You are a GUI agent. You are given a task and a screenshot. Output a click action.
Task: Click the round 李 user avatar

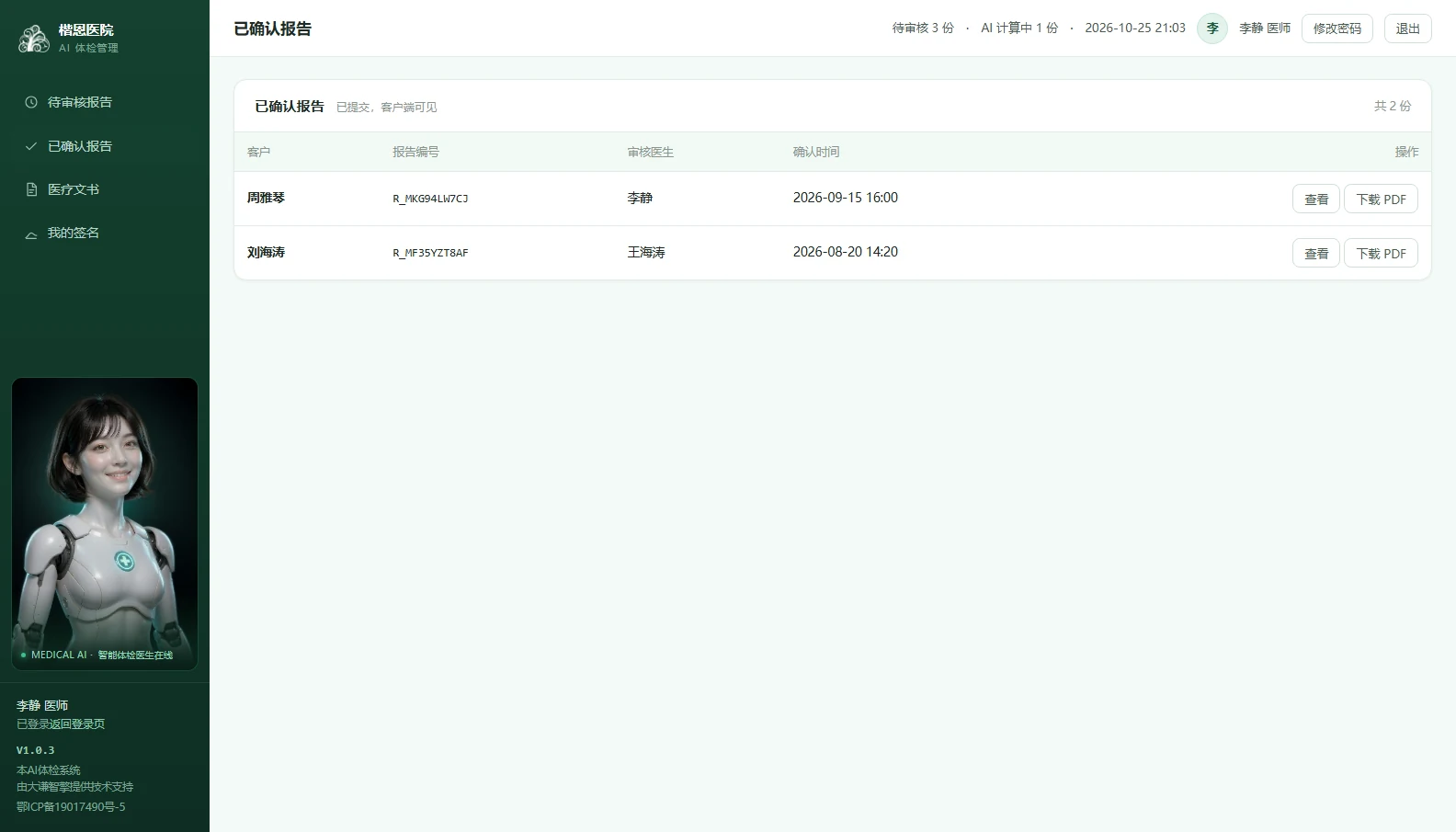click(x=1212, y=28)
